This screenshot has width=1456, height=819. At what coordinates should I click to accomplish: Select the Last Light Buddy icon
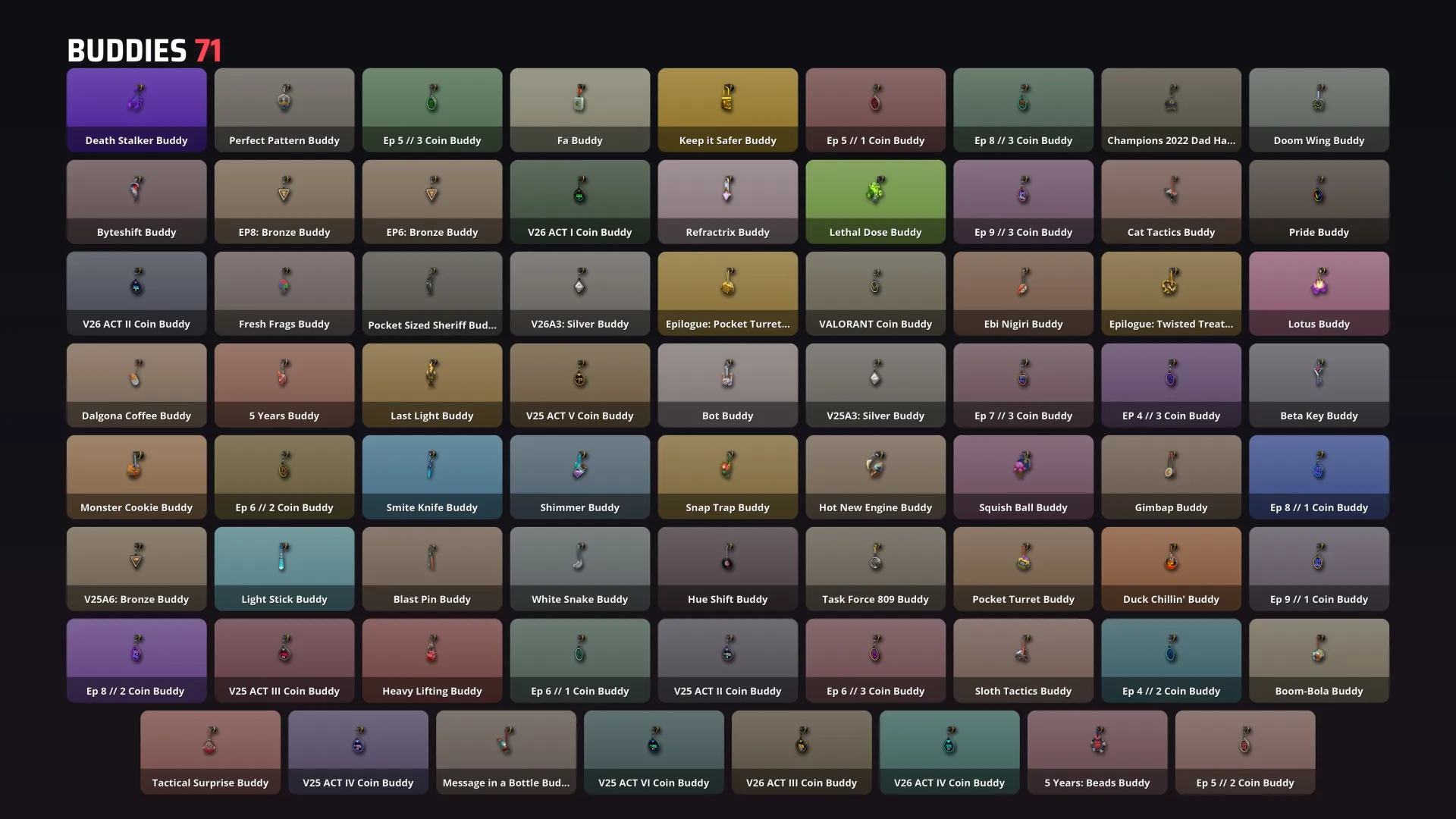[432, 374]
